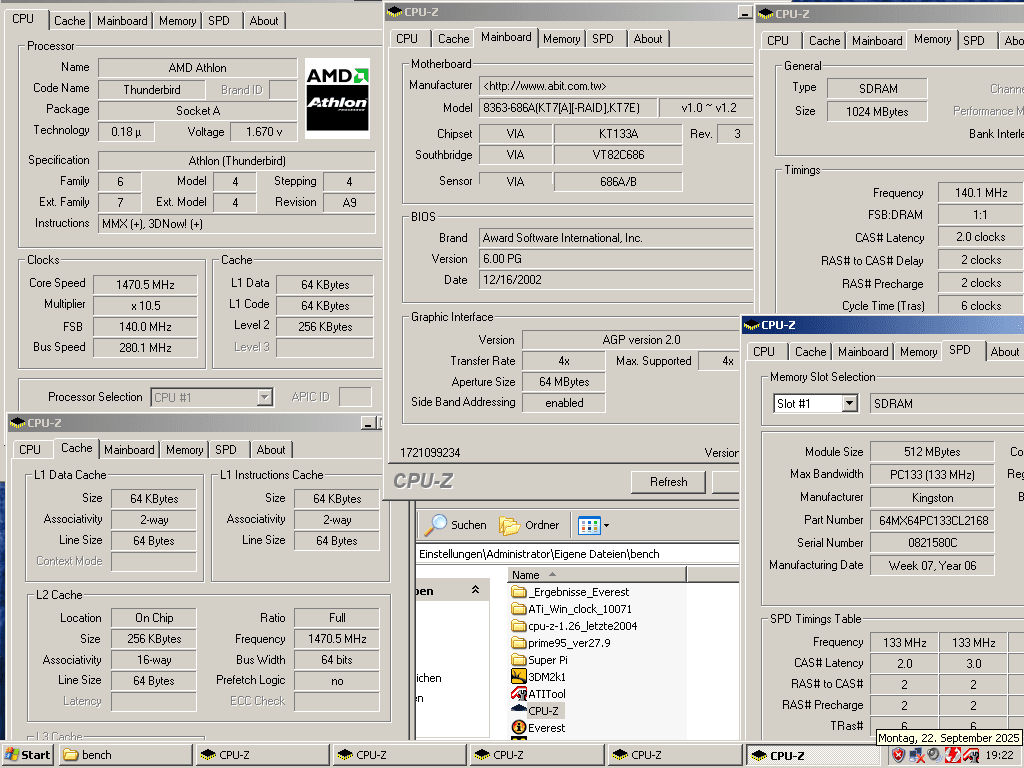The height and width of the screenshot is (768, 1024).
Task: Click the AMD Athlon logo image
Action: [337, 98]
